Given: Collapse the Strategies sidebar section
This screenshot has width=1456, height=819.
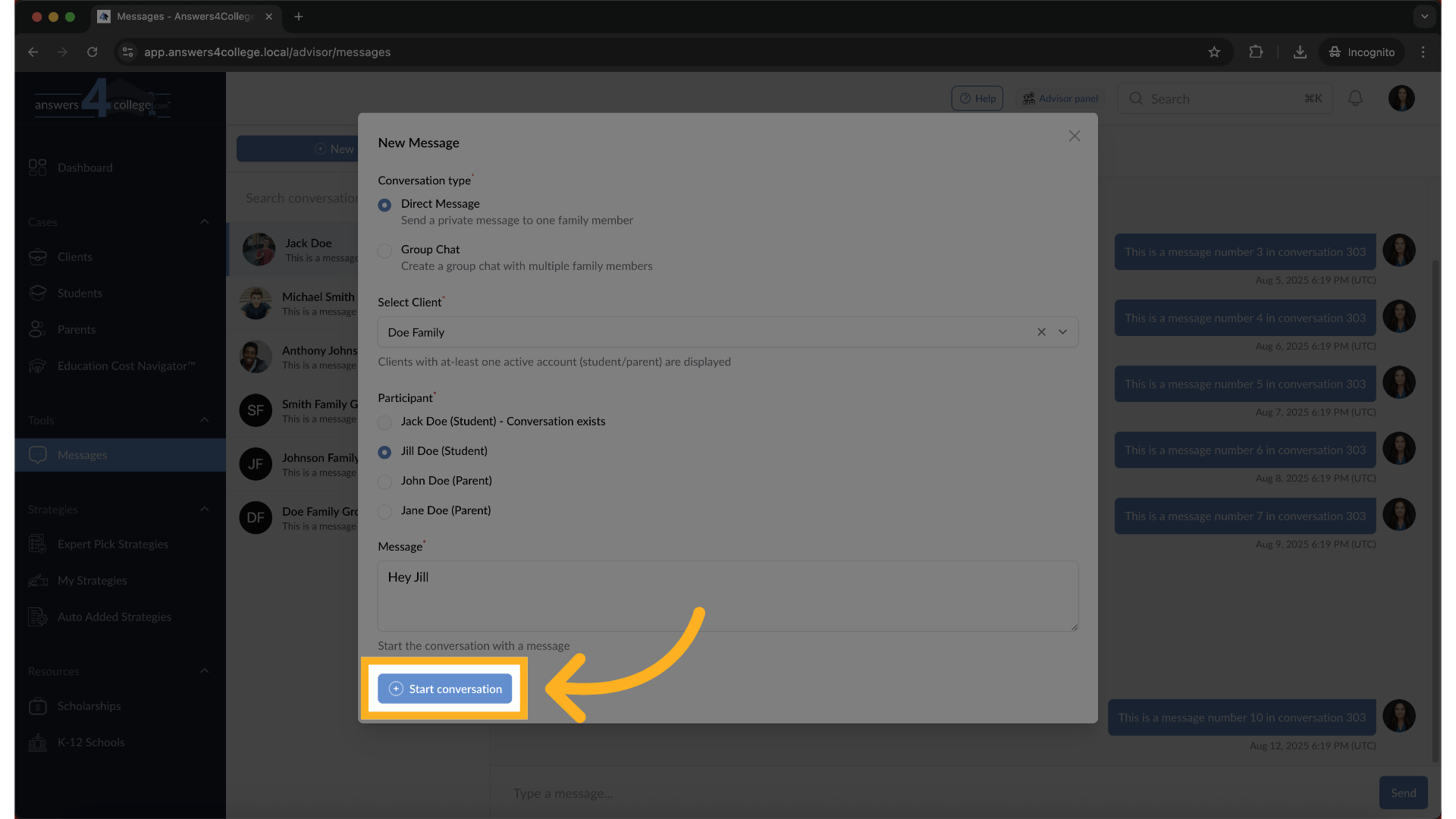Looking at the screenshot, I should 204,510.
